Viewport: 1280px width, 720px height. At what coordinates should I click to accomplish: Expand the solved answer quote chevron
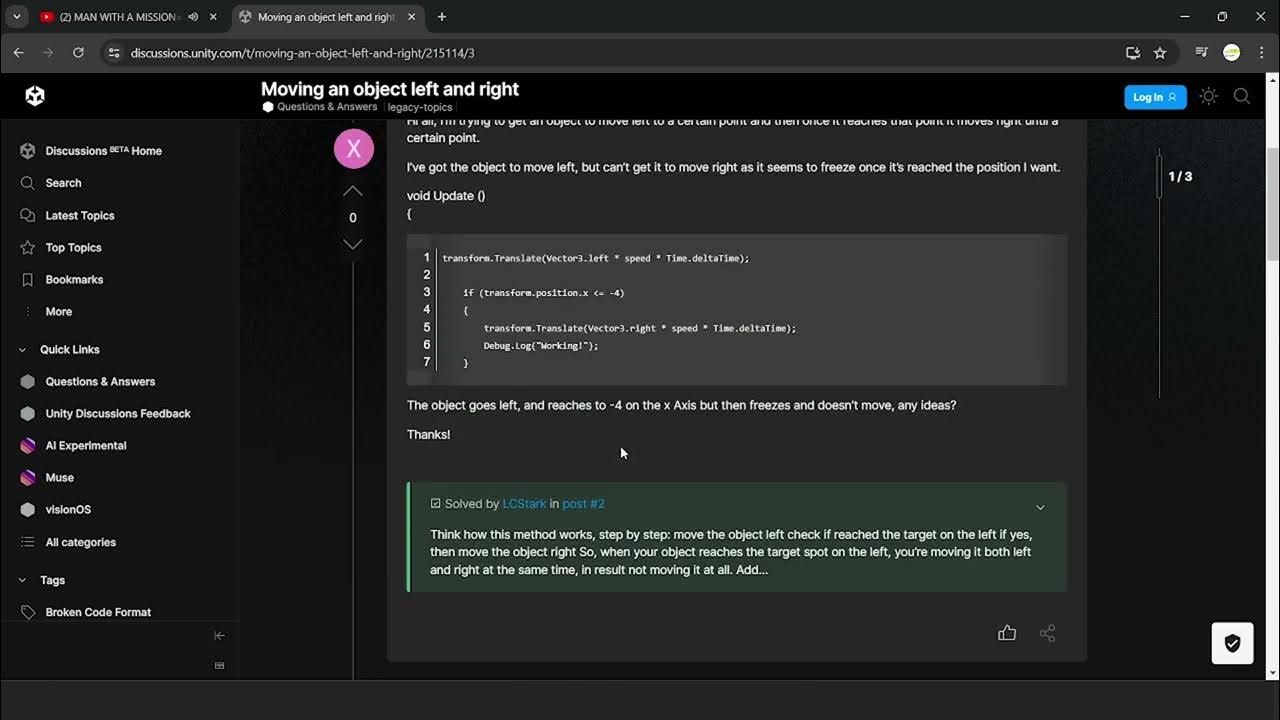point(1040,507)
